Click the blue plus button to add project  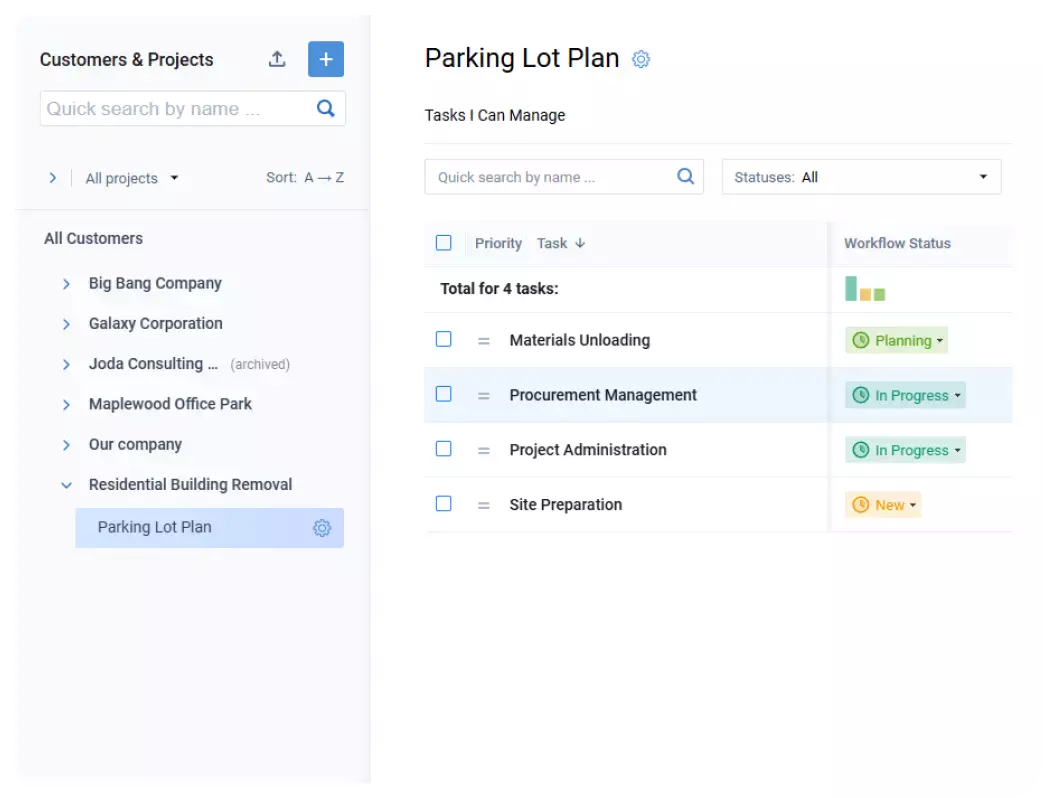(325, 59)
